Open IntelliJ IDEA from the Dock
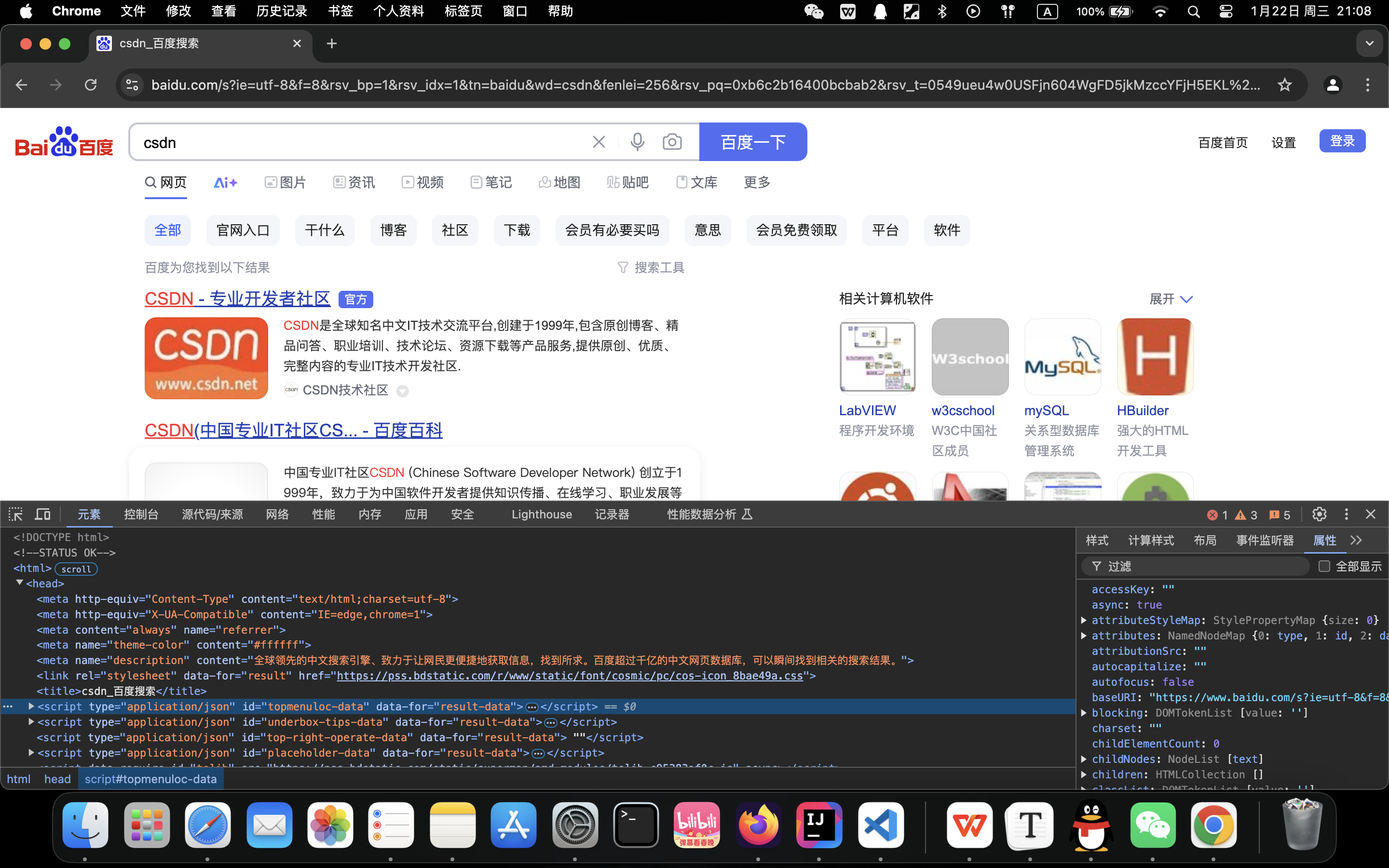Viewport: 1389px width, 868px height. tap(819, 825)
